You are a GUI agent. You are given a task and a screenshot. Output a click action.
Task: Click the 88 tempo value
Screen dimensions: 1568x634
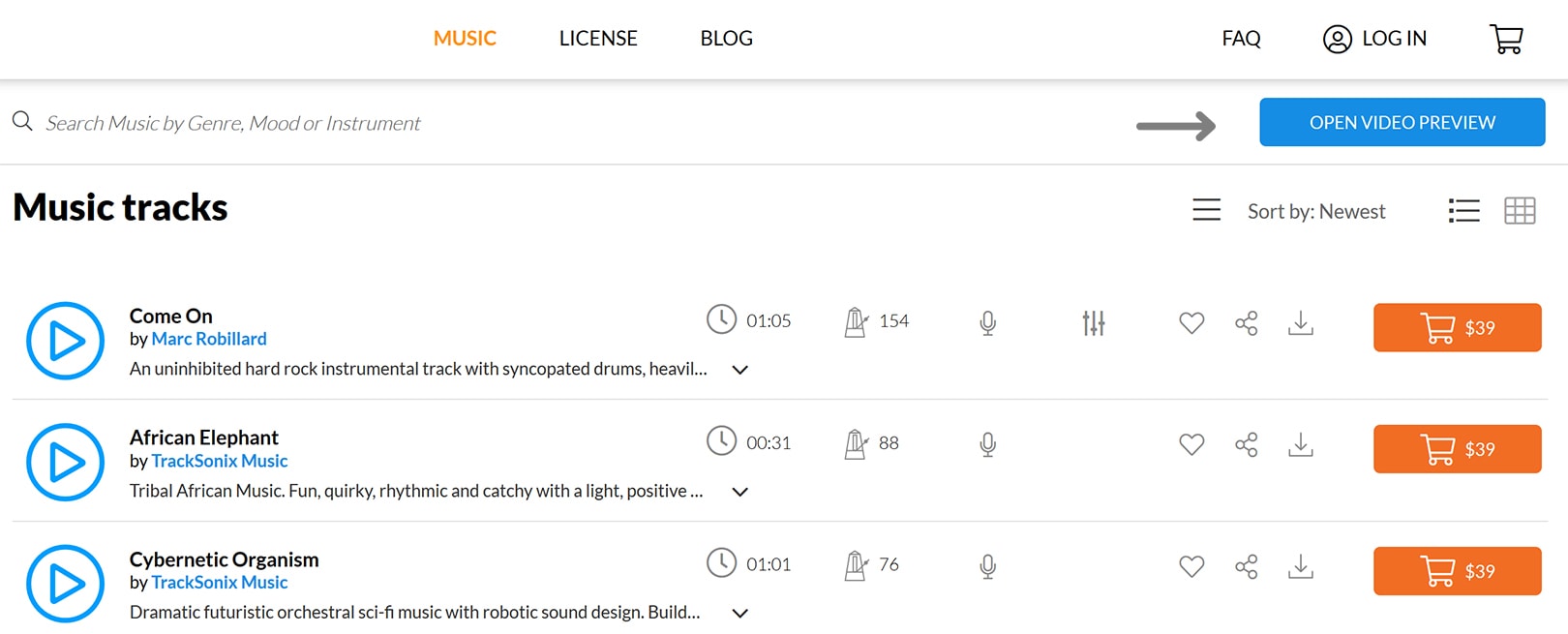[889, 442]
